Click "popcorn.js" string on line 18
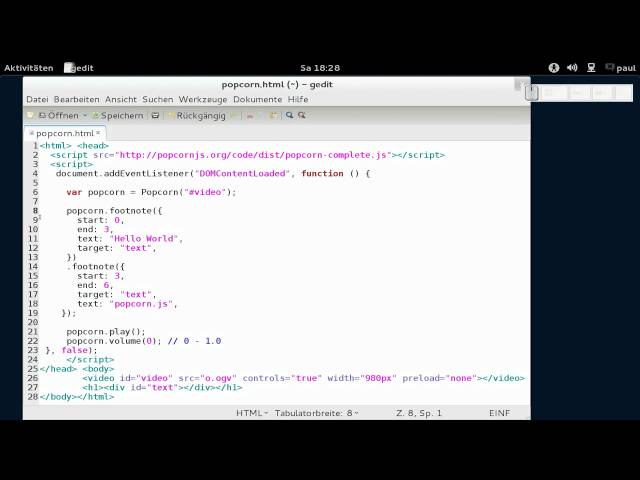The height and width of the screenshot is (480, 640). click(141, 304)
